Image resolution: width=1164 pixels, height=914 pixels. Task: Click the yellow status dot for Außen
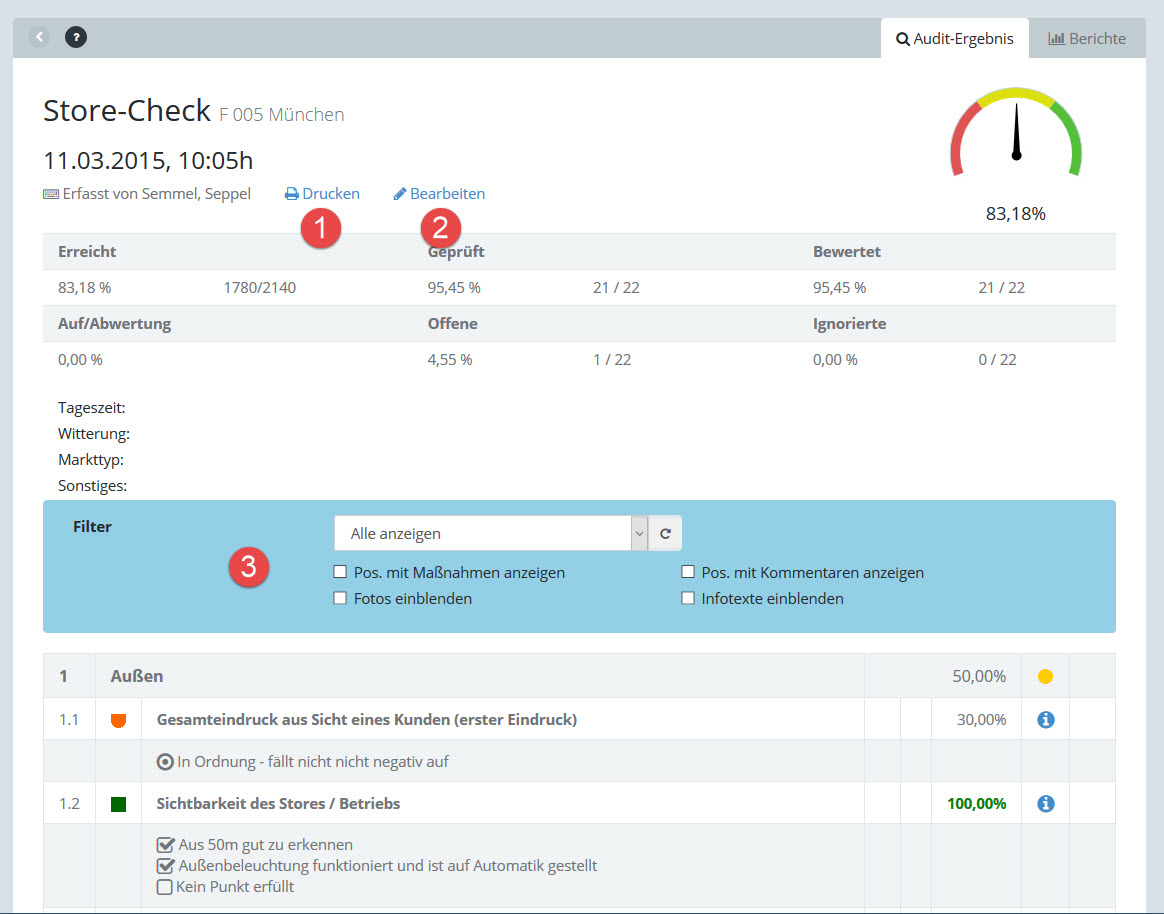tap(1045, 677)
